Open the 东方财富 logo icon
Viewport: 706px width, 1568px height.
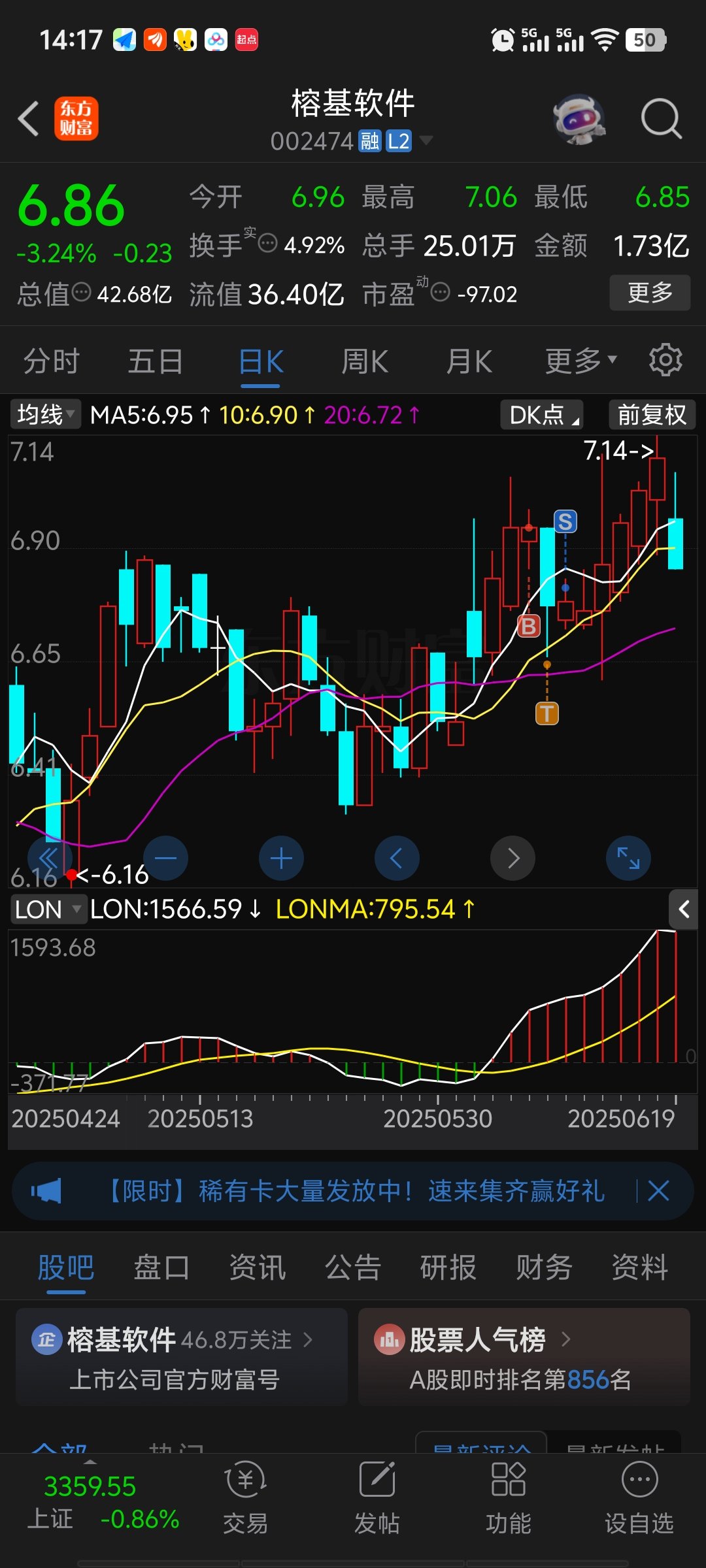tap(76, 119)
